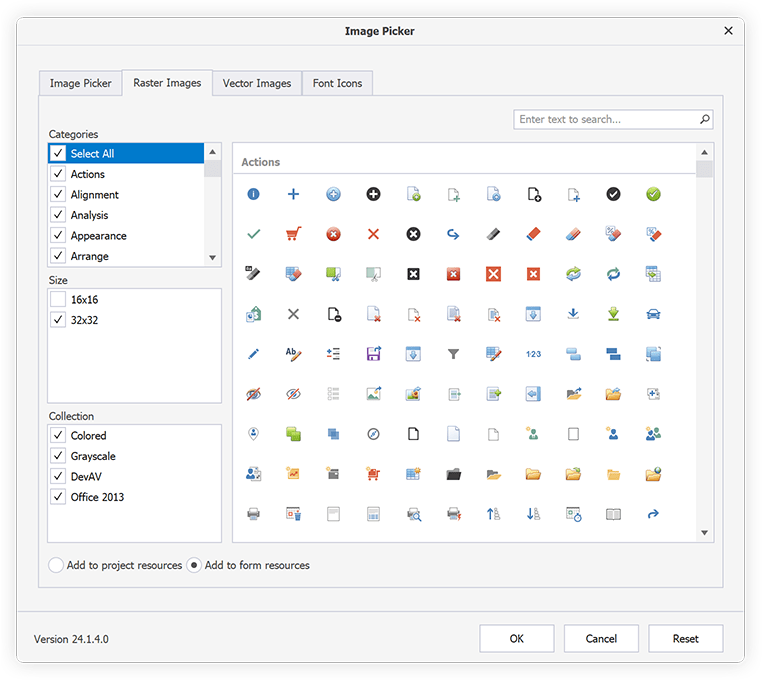Image resolution: width=763 pixels, height=680 pixels.
Task: Choose the 123 numbering icon
Action: point(533,354)
